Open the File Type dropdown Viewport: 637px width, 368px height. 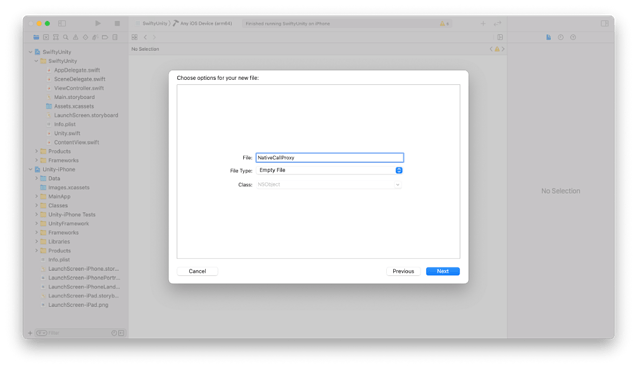click(x=329, y=170)
